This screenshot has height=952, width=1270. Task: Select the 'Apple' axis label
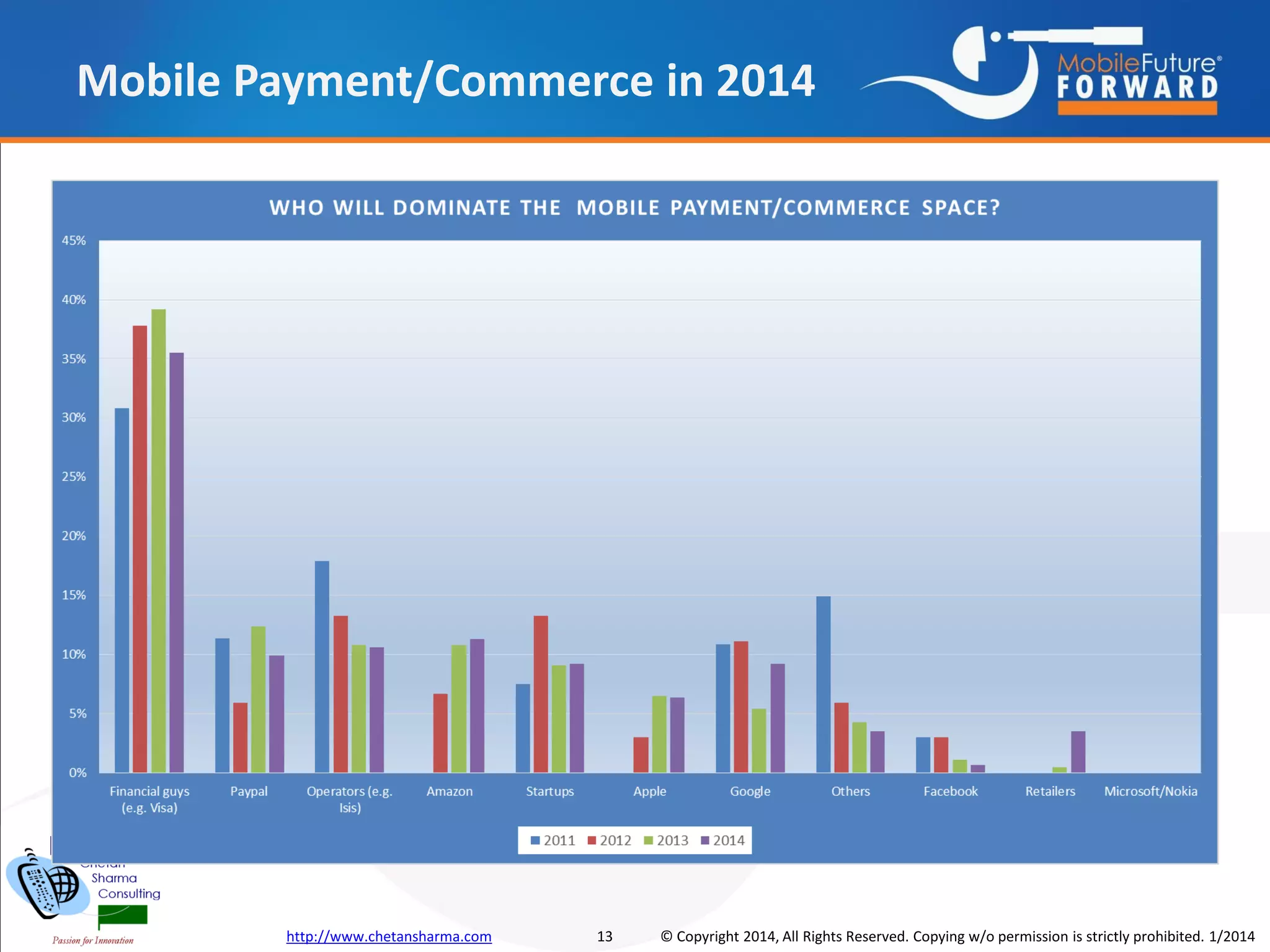650,791
